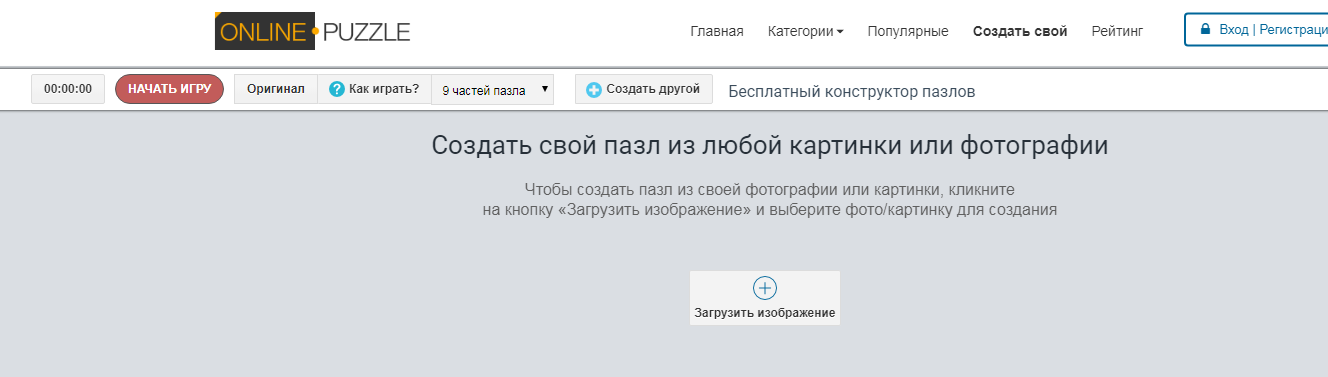Open the Главная page link
This screenshot has width=1328, height=377.
coord(717,31)
